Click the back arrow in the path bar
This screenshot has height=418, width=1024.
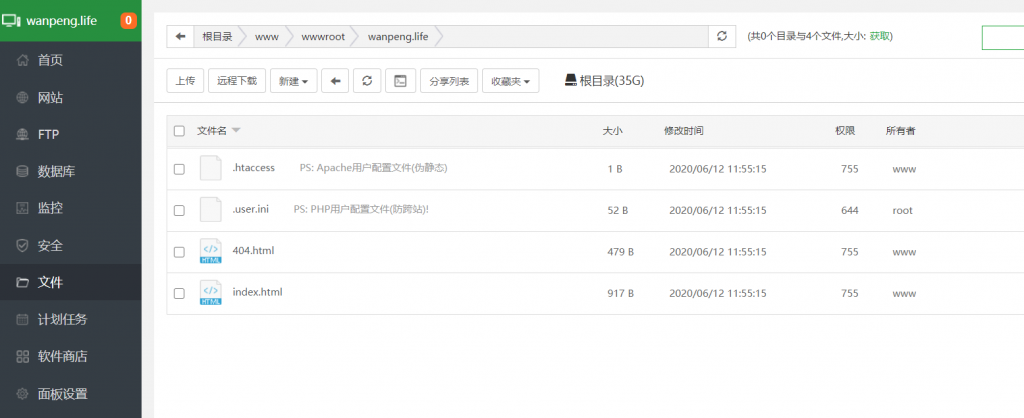(x=180, y=37)
